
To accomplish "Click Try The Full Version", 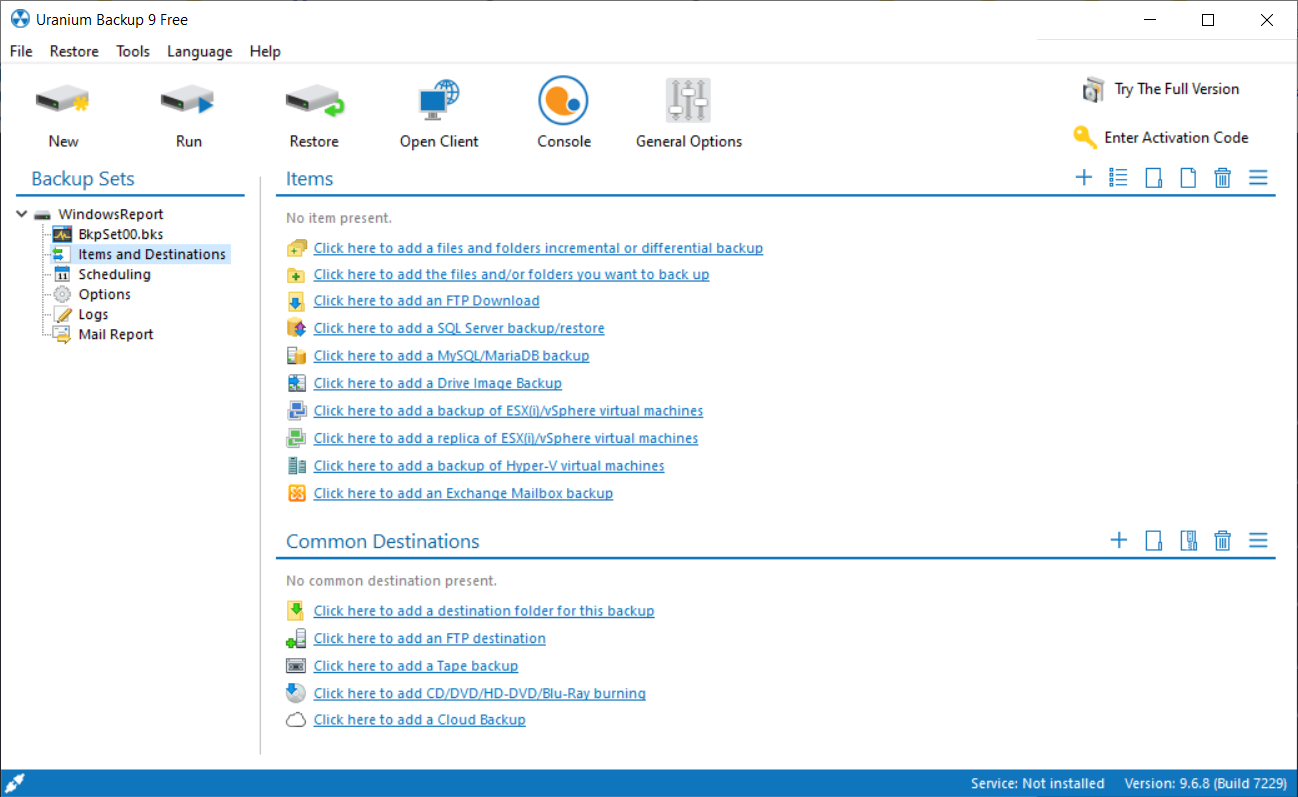I will 1176,89.
